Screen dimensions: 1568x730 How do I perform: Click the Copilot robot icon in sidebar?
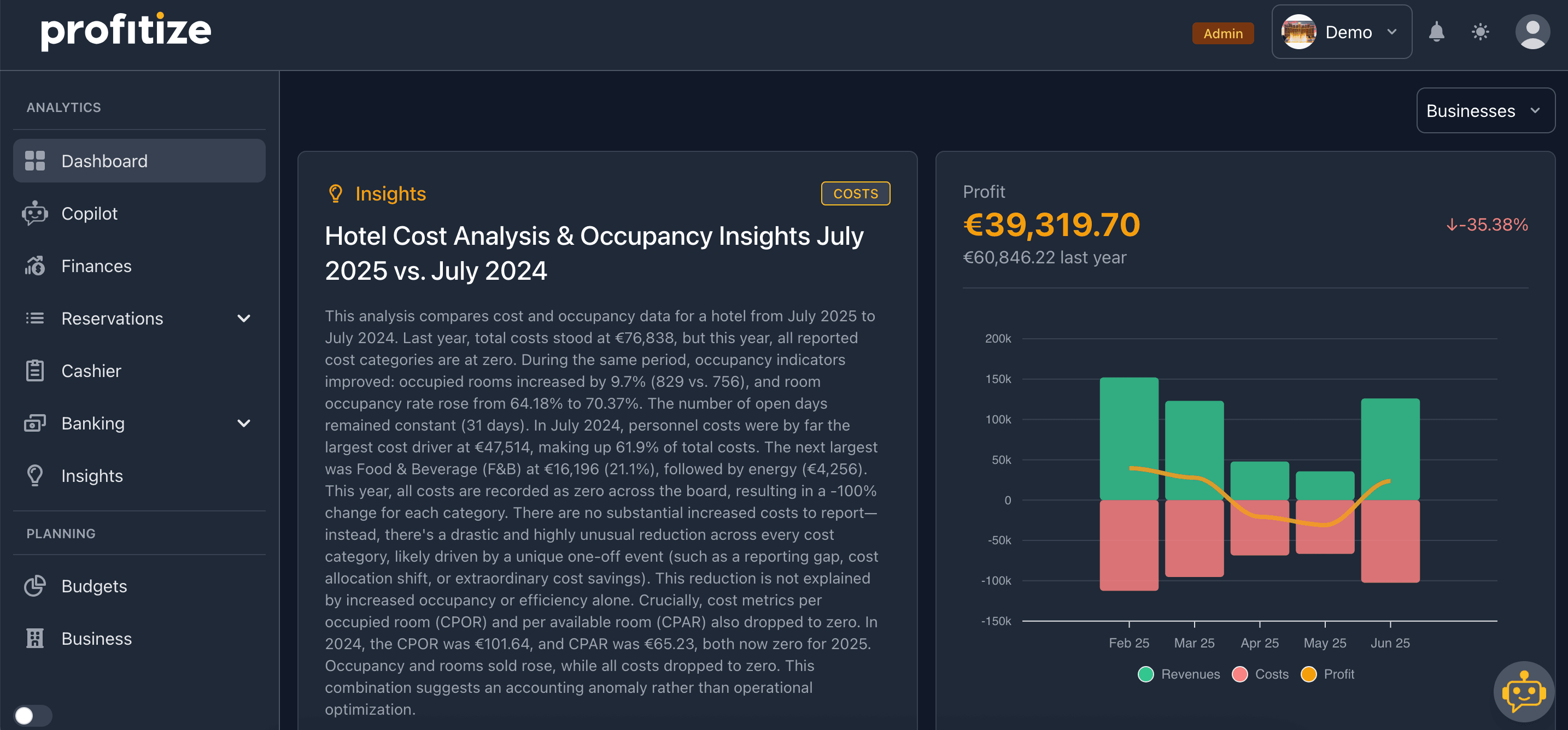pos(34,214)
